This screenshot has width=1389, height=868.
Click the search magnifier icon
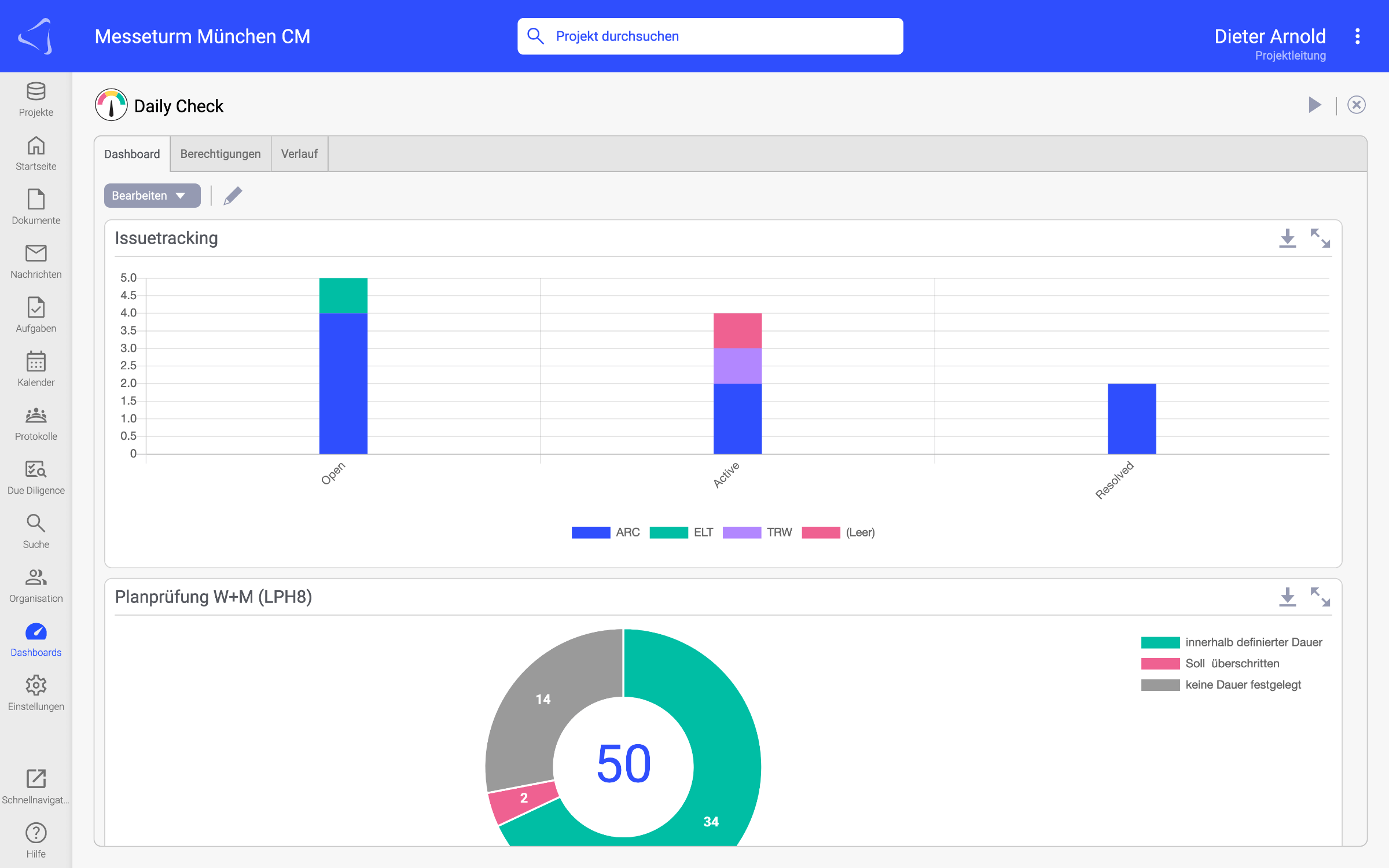tap(536, 36)
